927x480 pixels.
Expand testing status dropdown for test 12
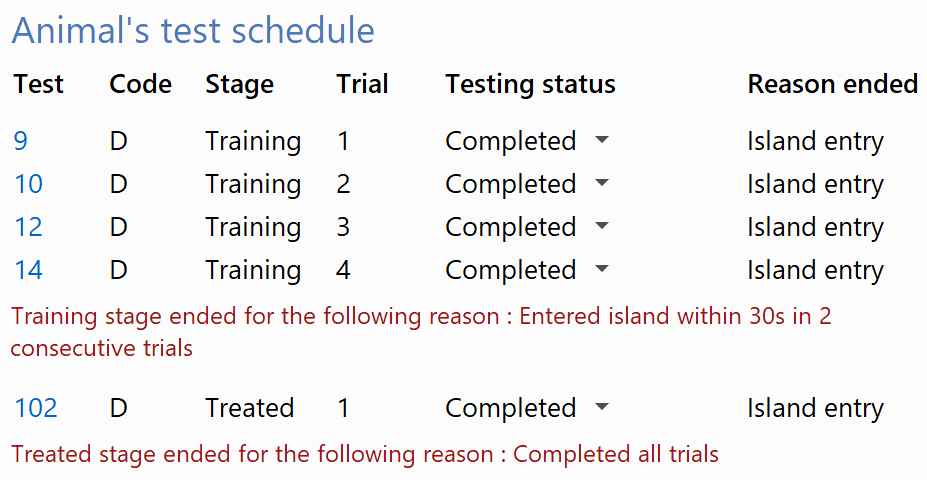click(602, 226)
